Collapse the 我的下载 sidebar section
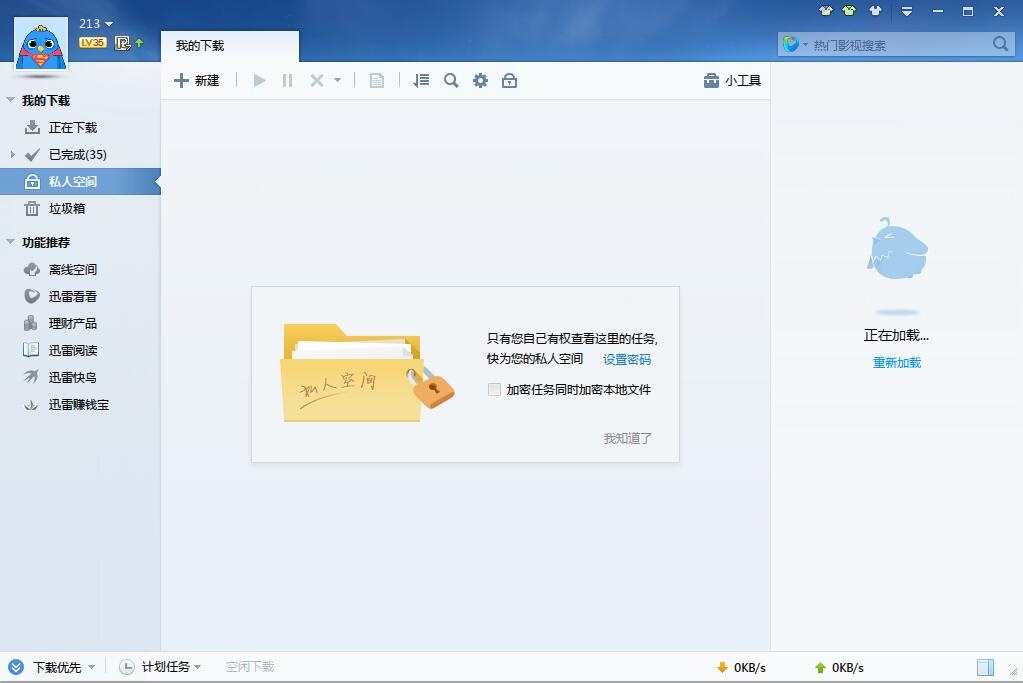This screenshot has height=683, width=1023. click(10, 100)
